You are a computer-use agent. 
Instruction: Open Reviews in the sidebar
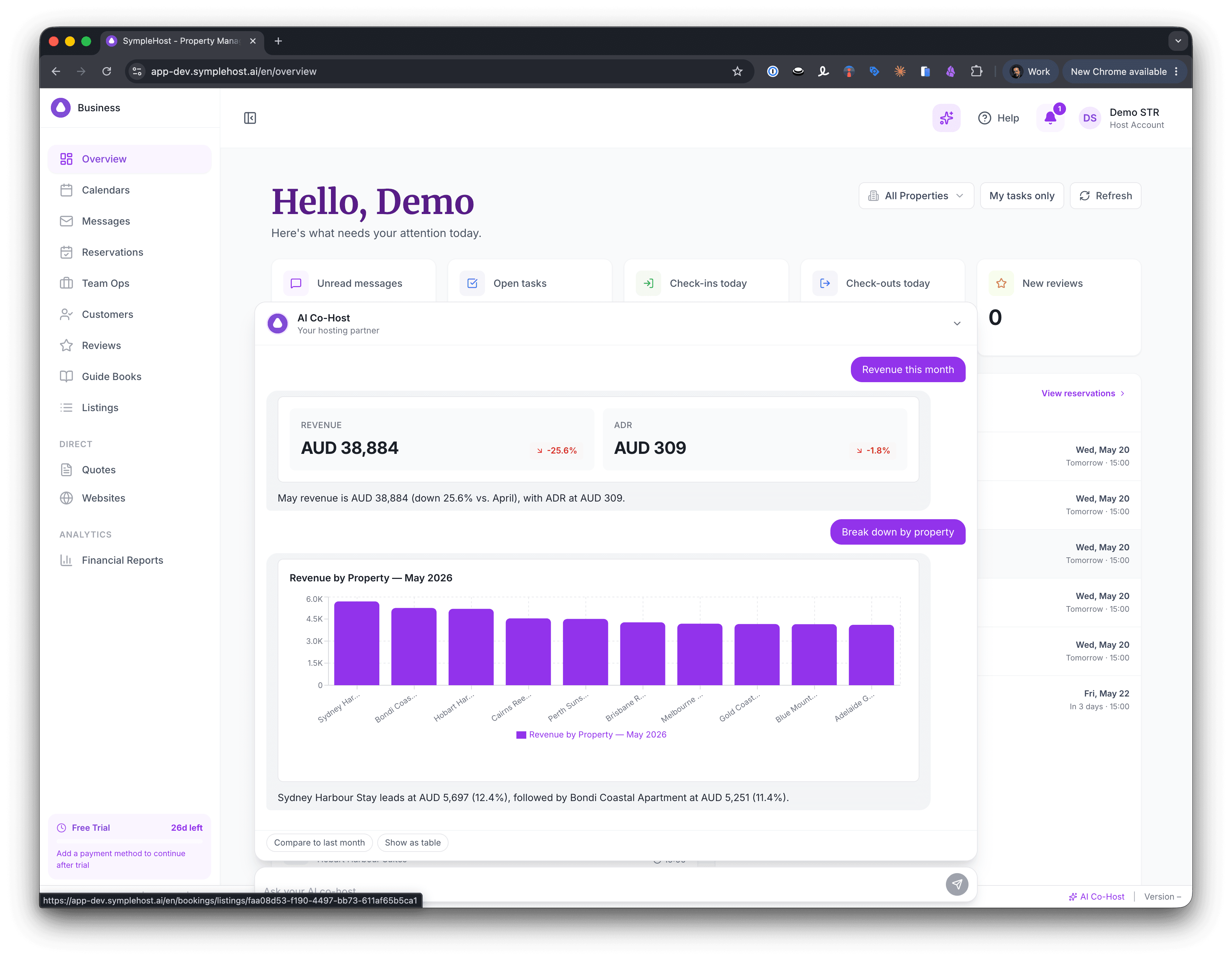(x=129, y=345)
